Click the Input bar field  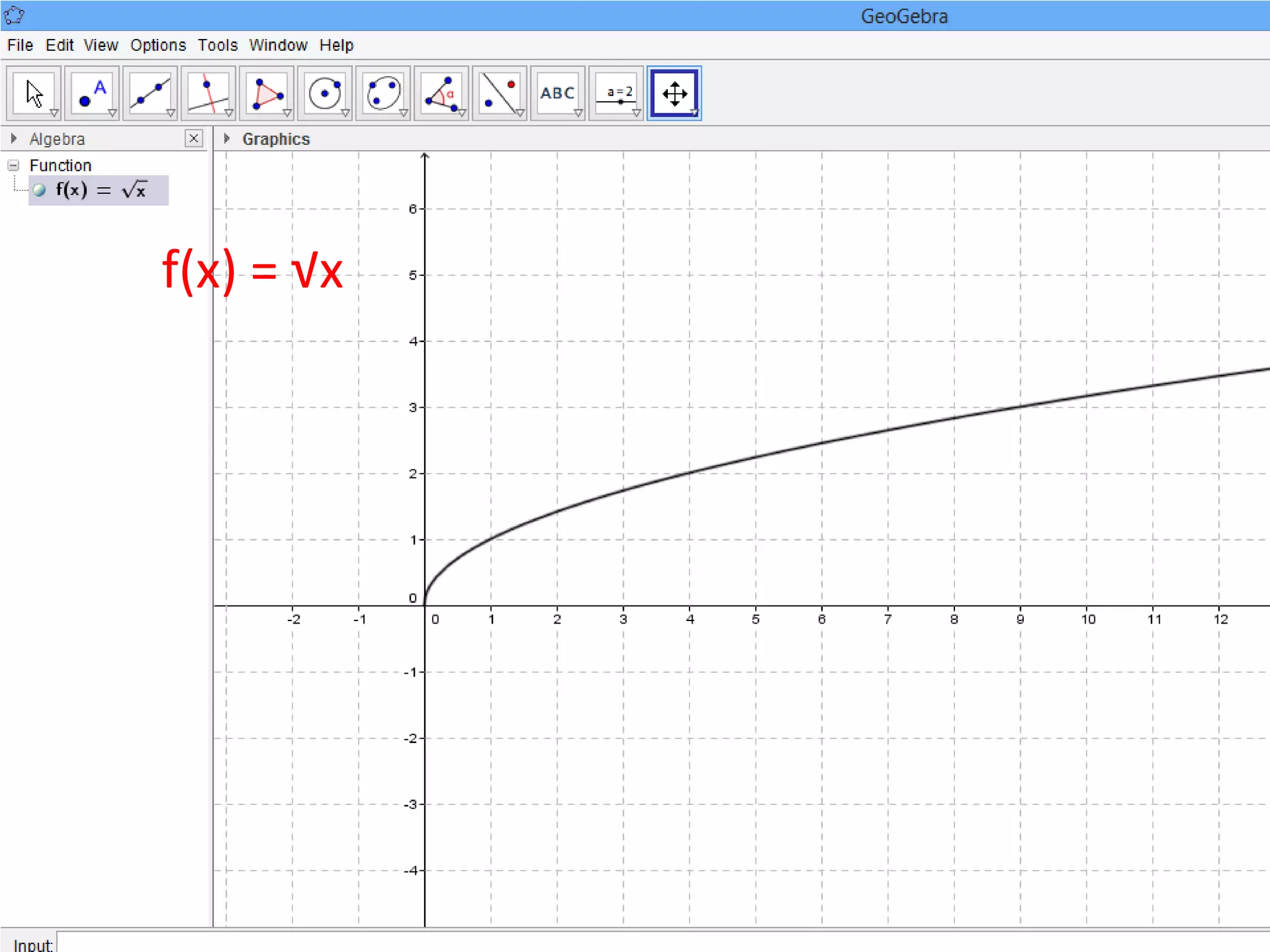pos(620,943)
